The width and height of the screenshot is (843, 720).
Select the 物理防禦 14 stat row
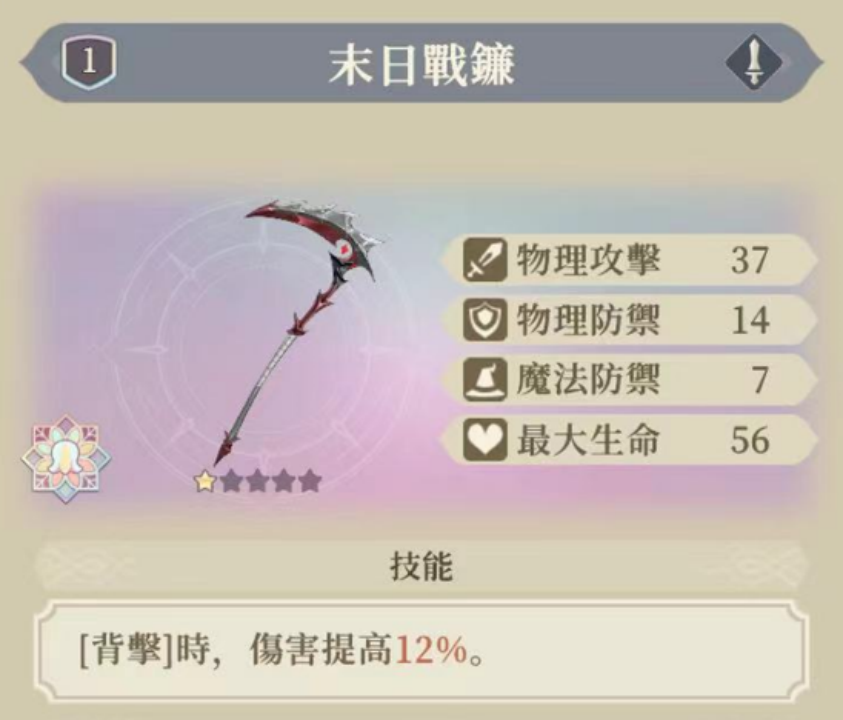click(629, 320)
